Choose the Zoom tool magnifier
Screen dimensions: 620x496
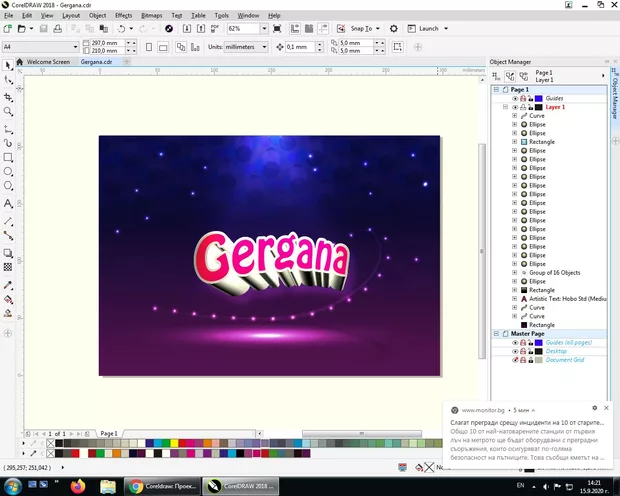tap(8, 112)
